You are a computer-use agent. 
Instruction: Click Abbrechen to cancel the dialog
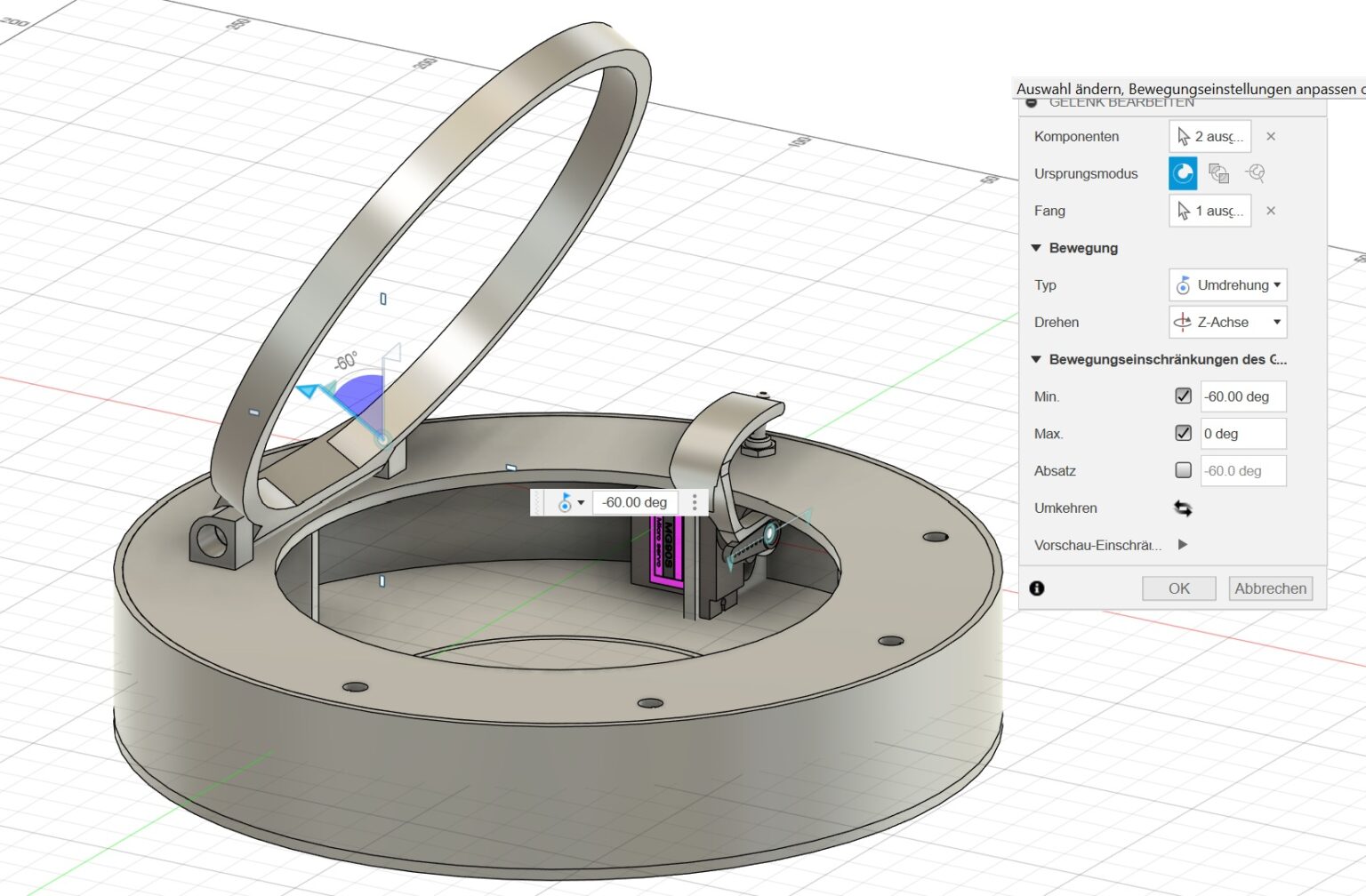tap(1270, 588)
